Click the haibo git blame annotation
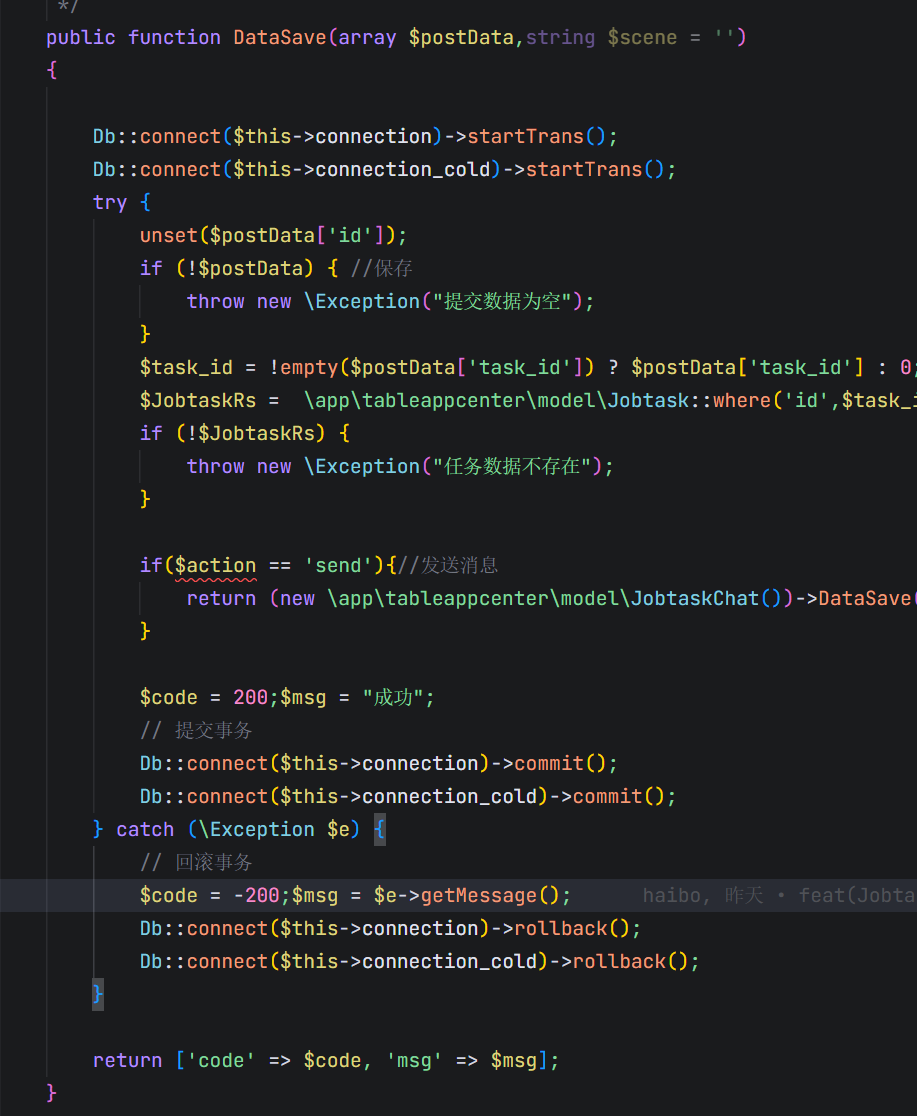This screenshot has width=917, height=1116. pos(780,895)
